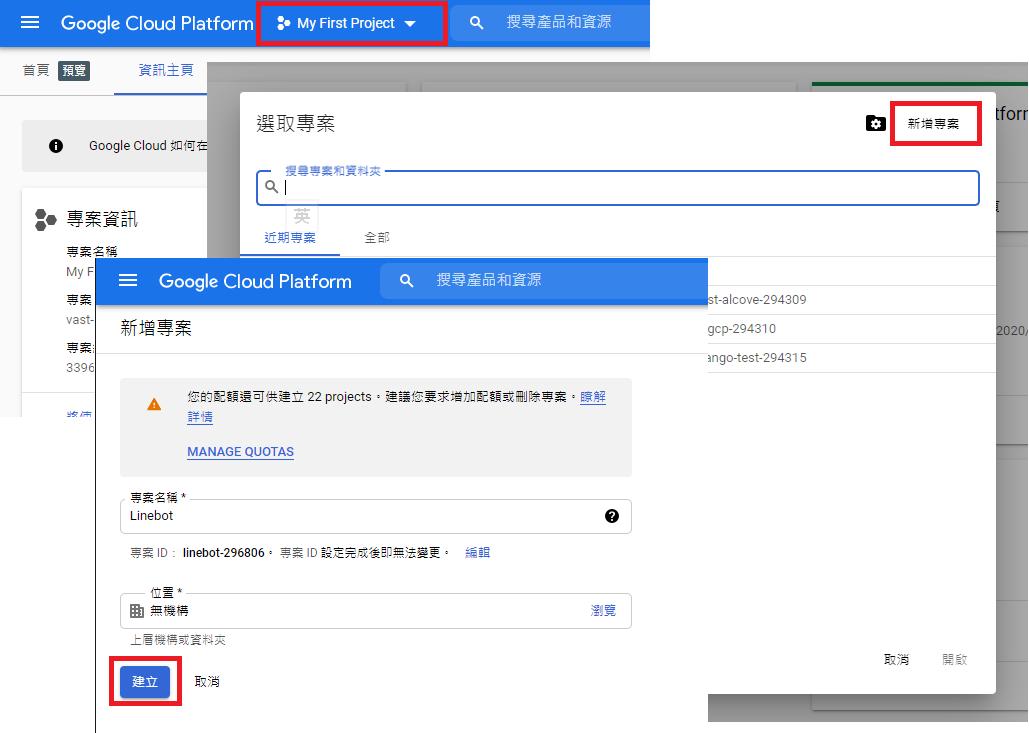This screenshot has width=1029, height=733.
Task: Select the project row ending in gcp-294310
Action: [852, 329]
